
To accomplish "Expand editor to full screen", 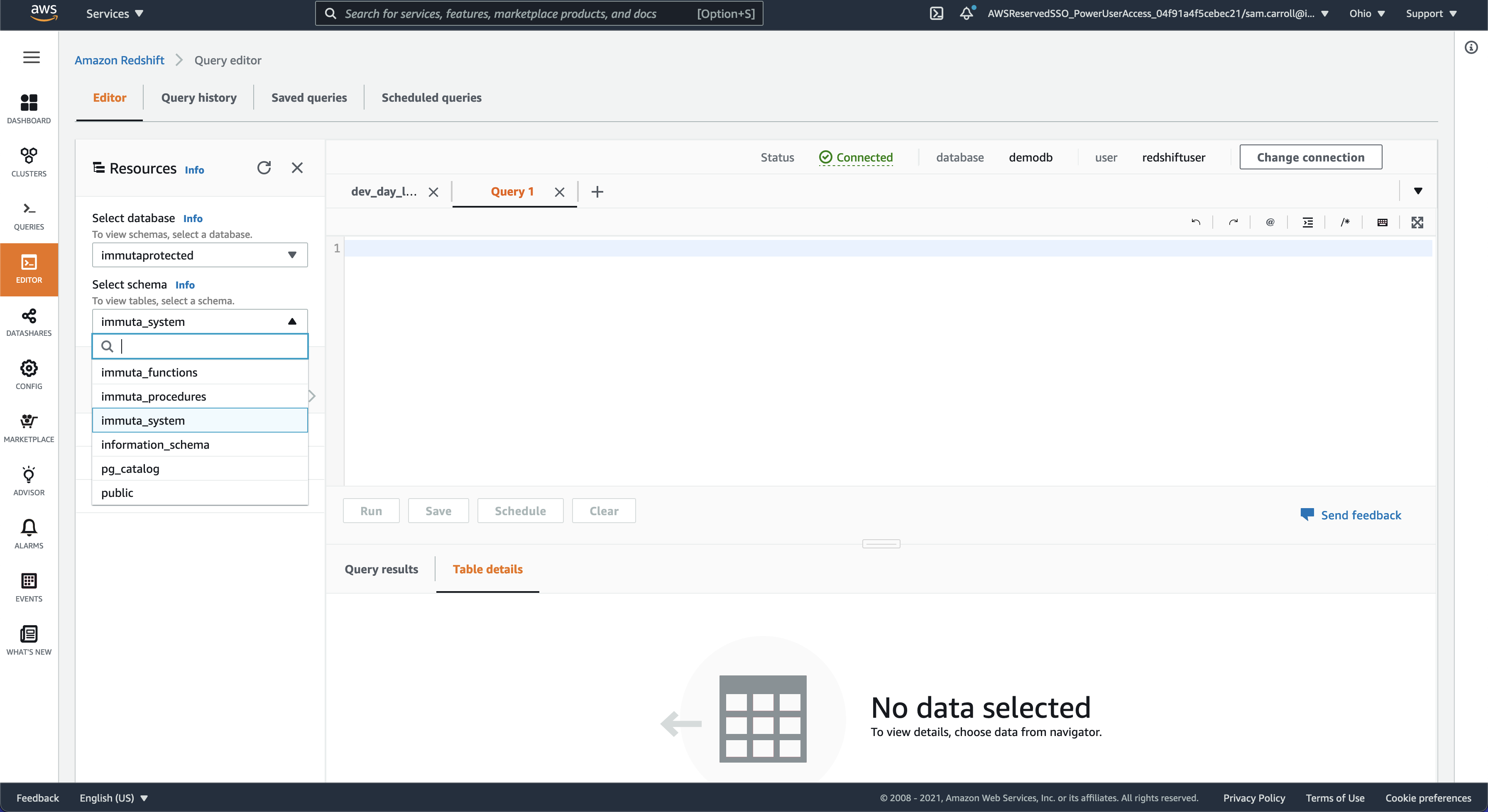I will (1417, 223).
